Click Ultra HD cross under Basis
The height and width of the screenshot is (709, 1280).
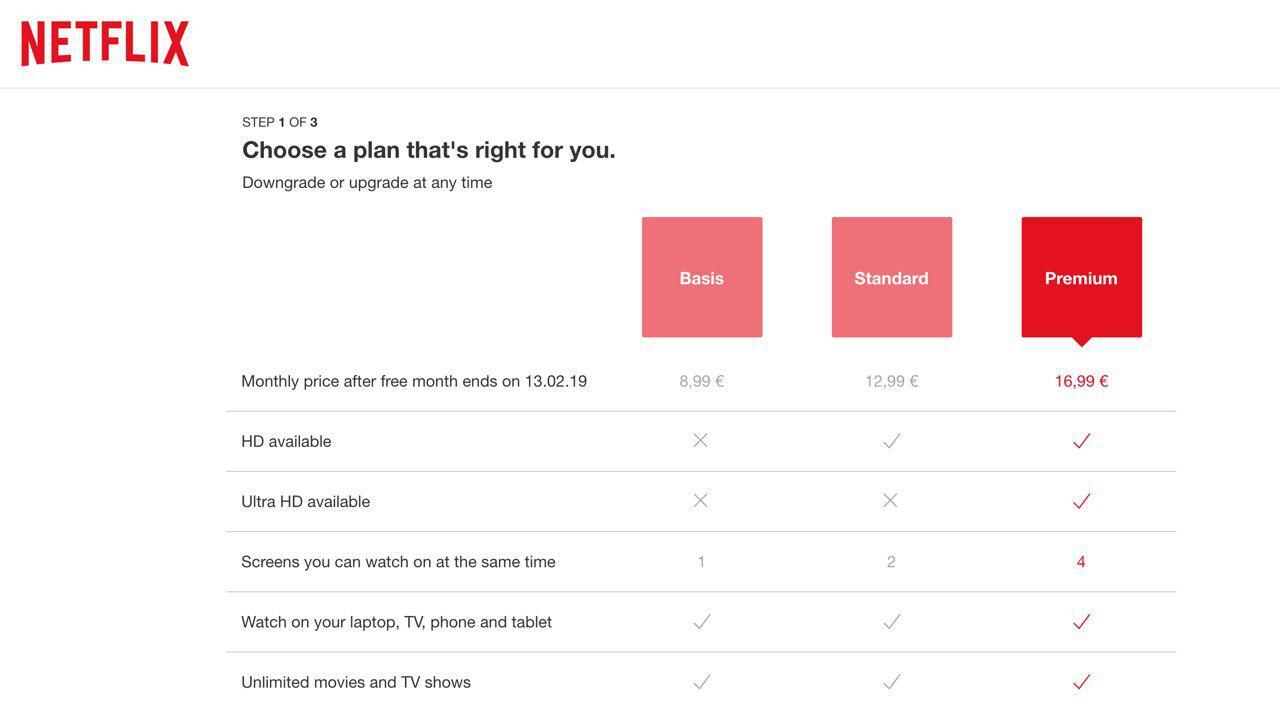pos(701,500)
